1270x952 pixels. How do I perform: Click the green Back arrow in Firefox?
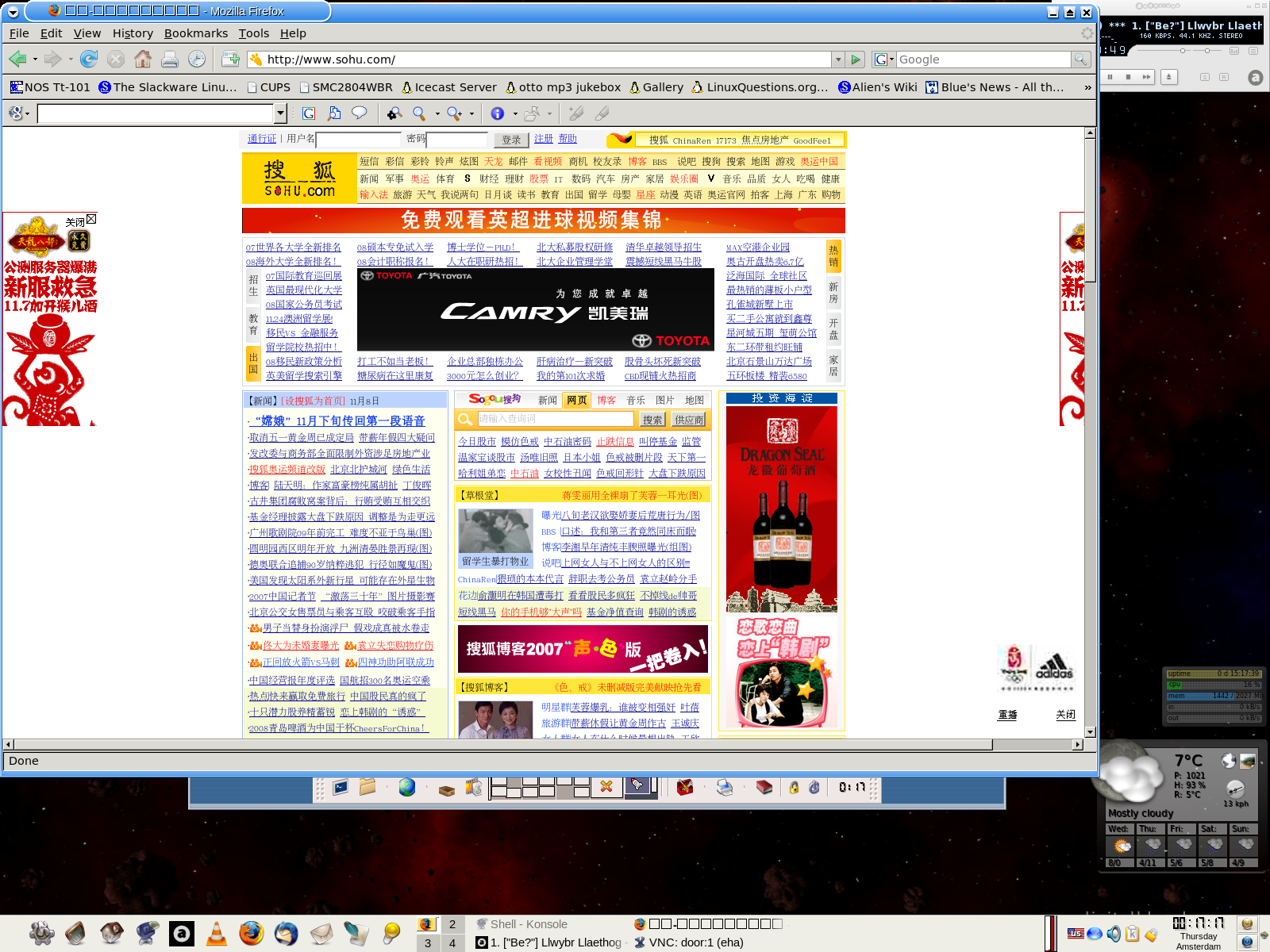[x=17, y=59]
